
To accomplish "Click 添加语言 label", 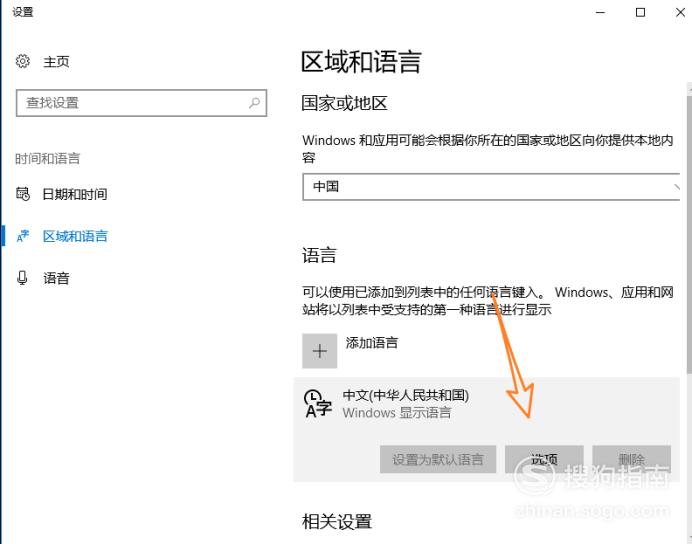I will tap(372, 342).
